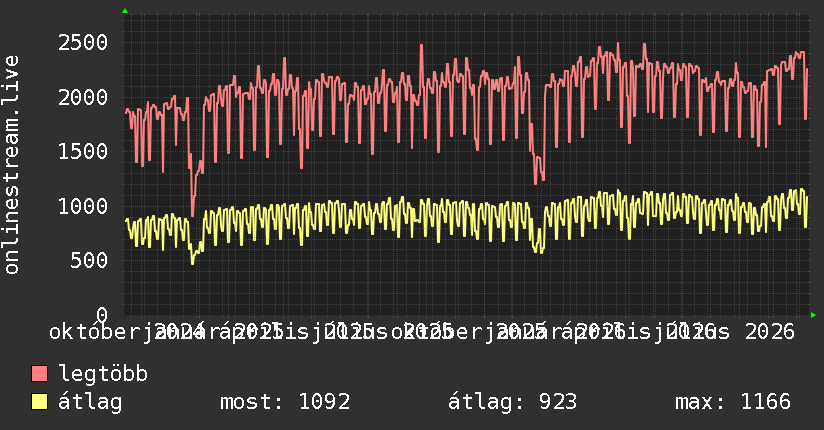Image resolution: width=824 pixels, height=430 pixels.
Task: Click the átlag: 923 statistic
Action: (512, 402)
